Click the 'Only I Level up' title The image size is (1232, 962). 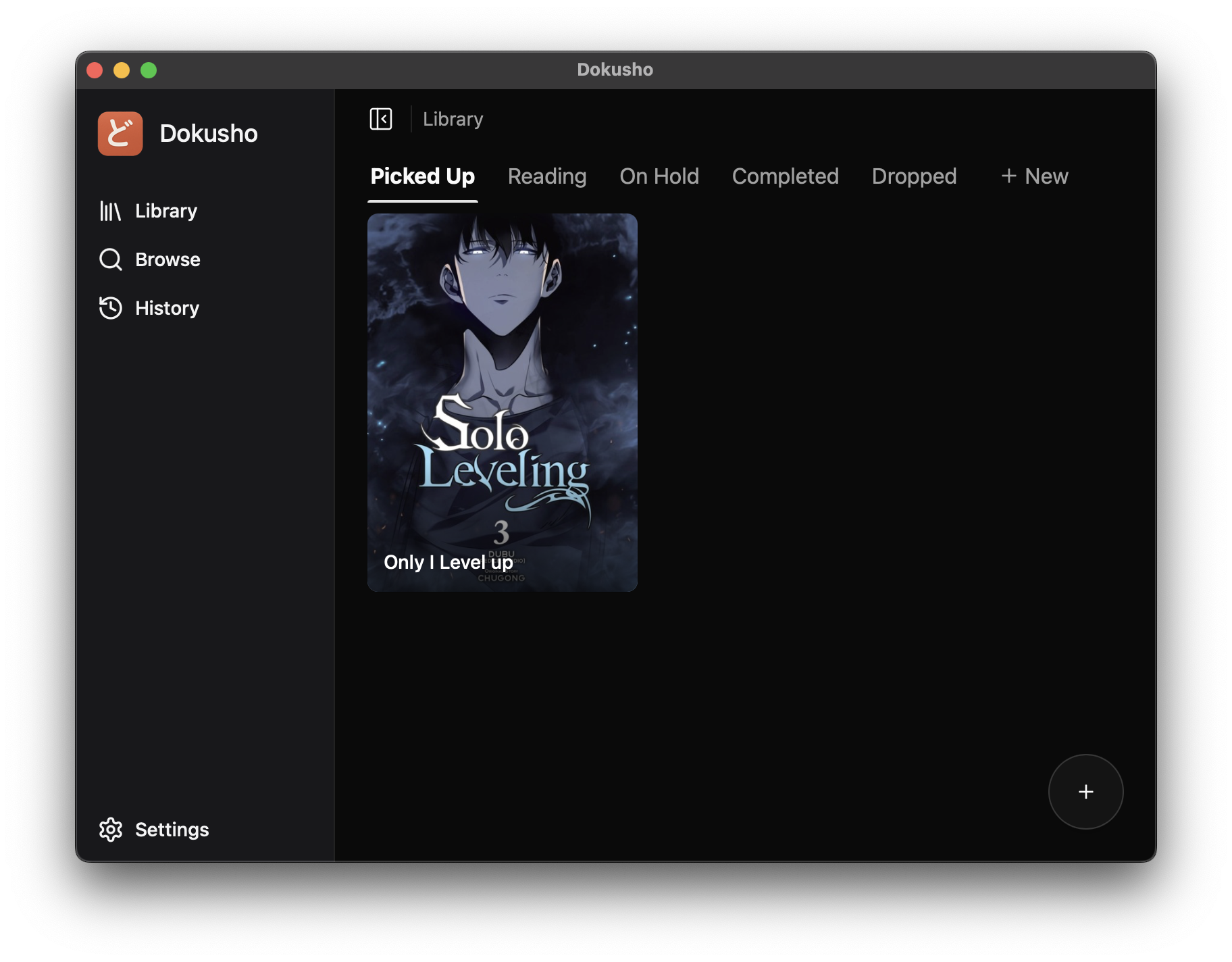[448, 562]
